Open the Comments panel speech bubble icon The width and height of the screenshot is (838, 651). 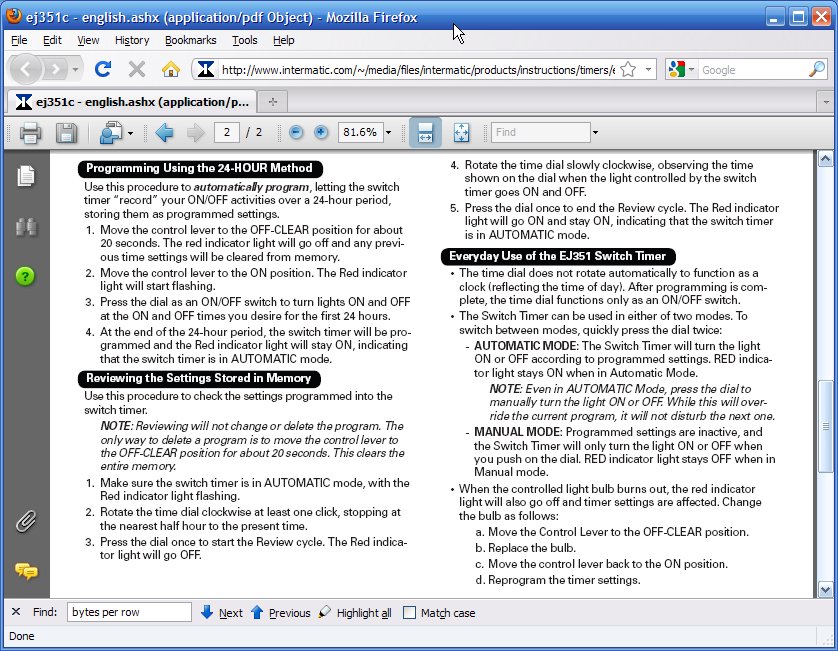(26, 571)
